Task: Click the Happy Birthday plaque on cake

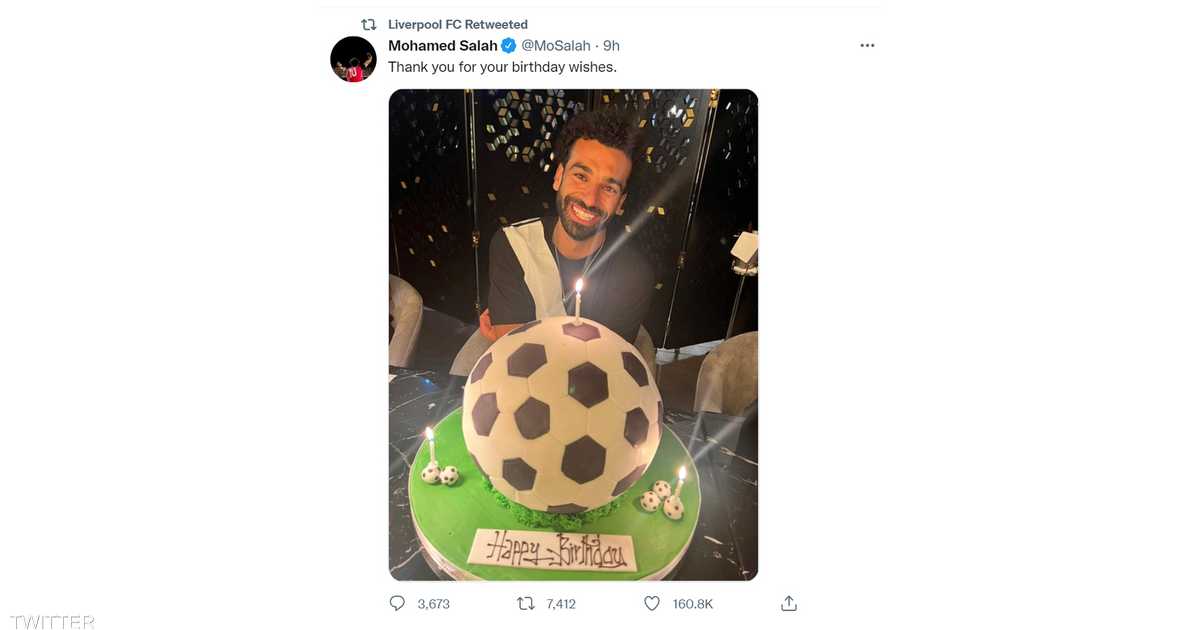Action: (553, 550)
